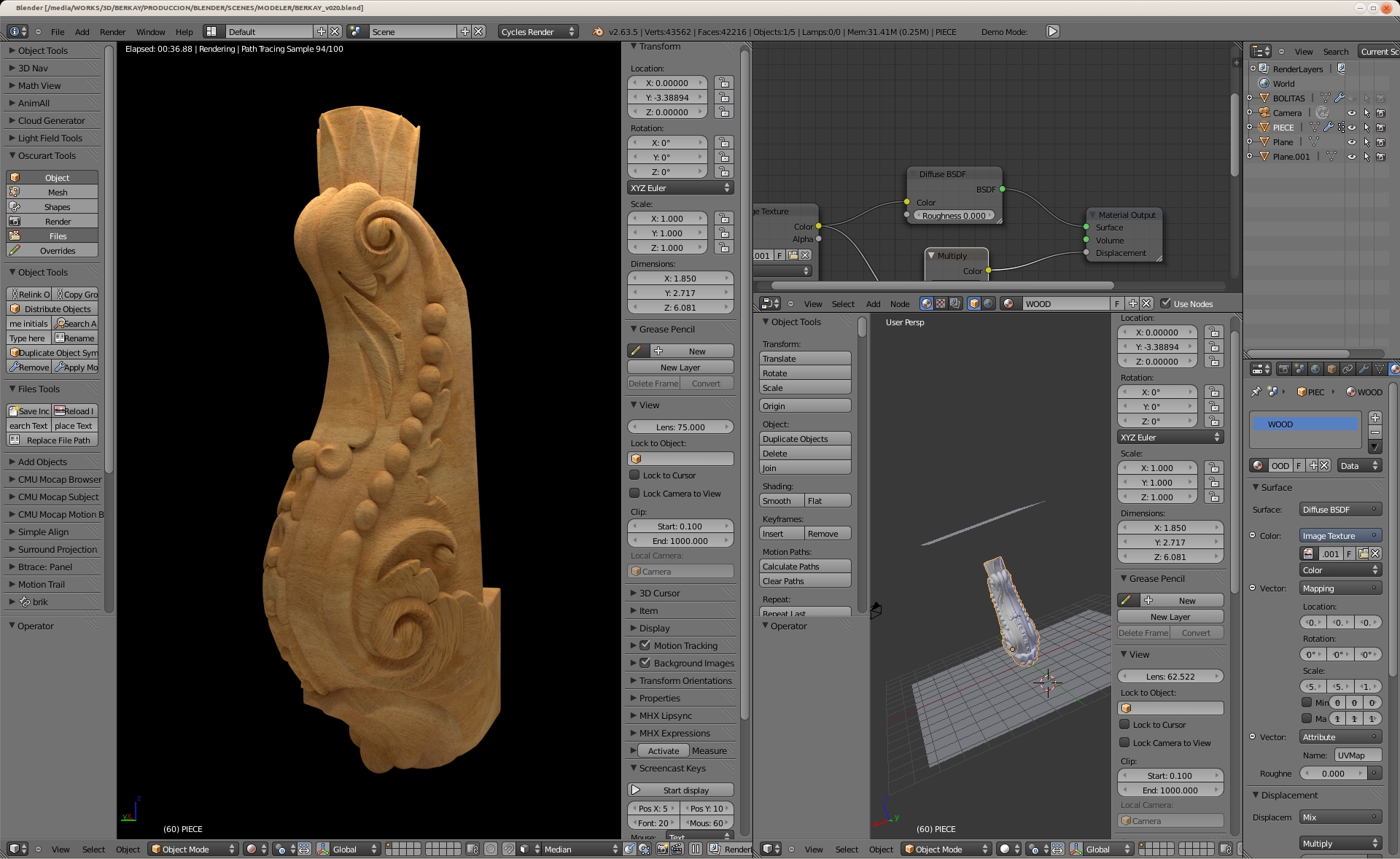Enable Lock Camera to View checkbox
Image resolution: width=1400 pixels, height=859 pixels.
click(x=634, y=493)
